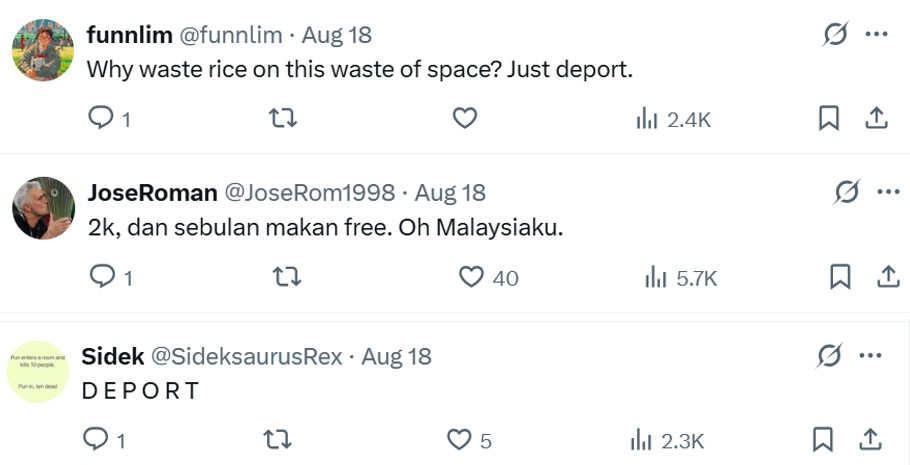This screenshot has width=910, height=465.
Task: Like JoseRoman's tweet with 40 likes
Action: pos(472,277)
